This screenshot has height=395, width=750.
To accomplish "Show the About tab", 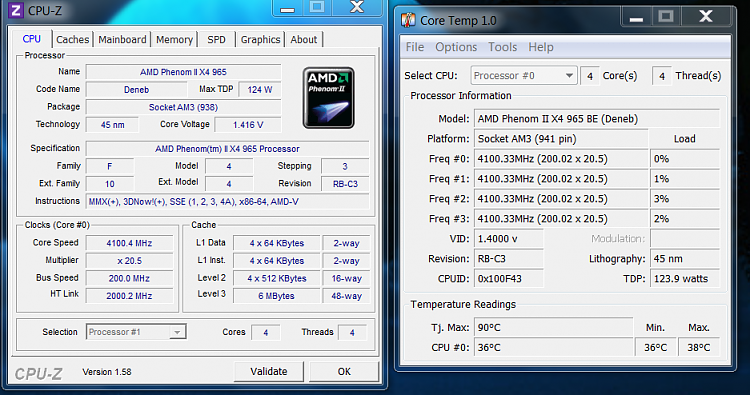I will pos(304,40).
